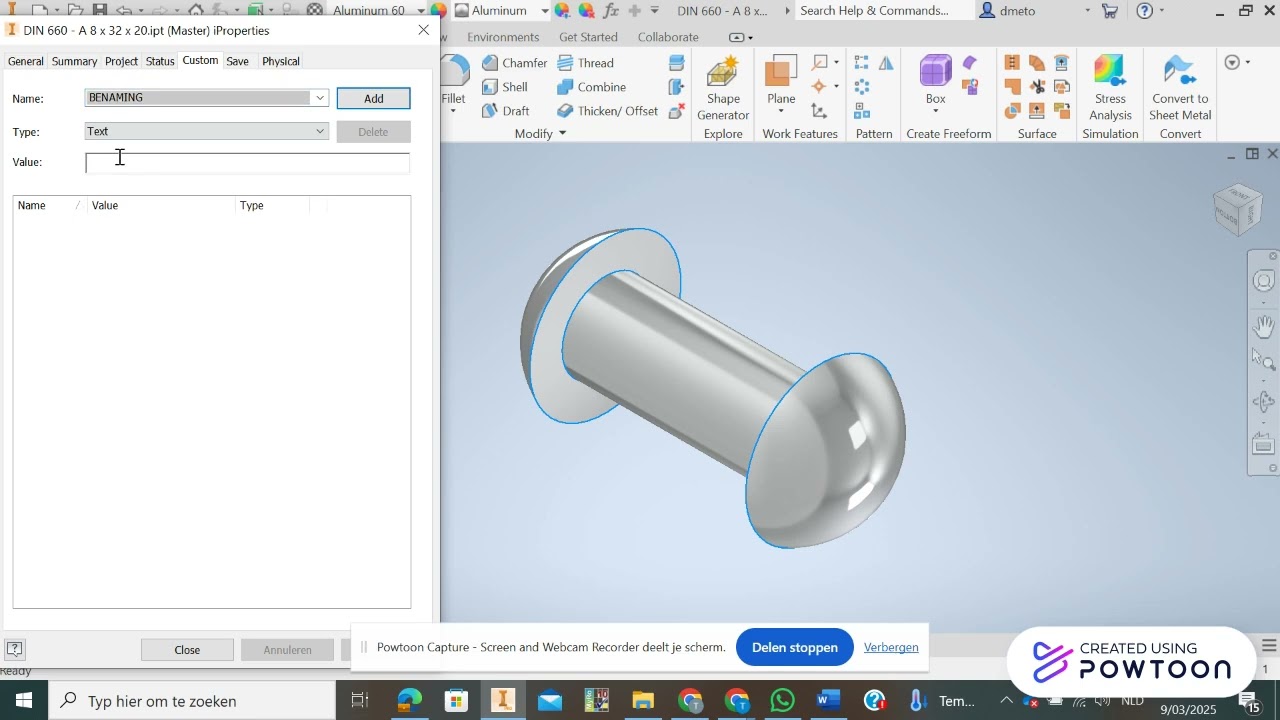
Task: Open the Name combo box dropdown
Action: pos(320,98)
